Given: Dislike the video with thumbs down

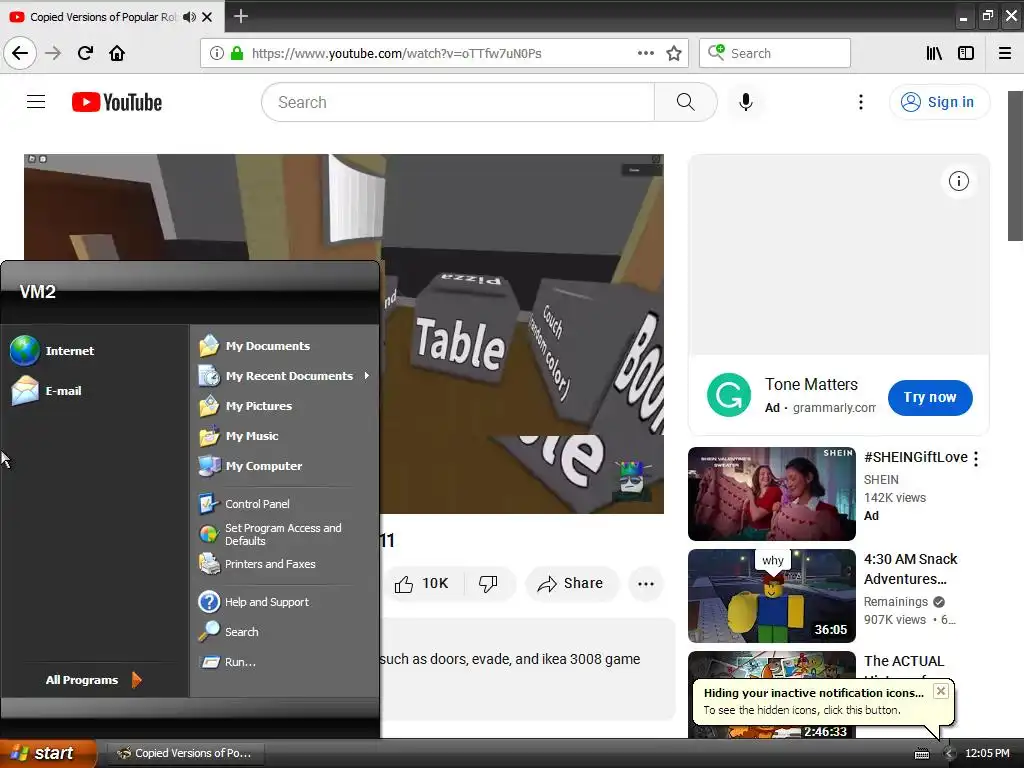Looking at the screenshot, I should 488,583.
